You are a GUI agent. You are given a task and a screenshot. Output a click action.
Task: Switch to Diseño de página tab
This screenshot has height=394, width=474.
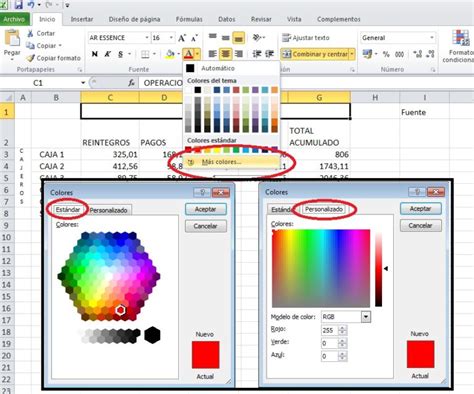[x=134, y=19]
